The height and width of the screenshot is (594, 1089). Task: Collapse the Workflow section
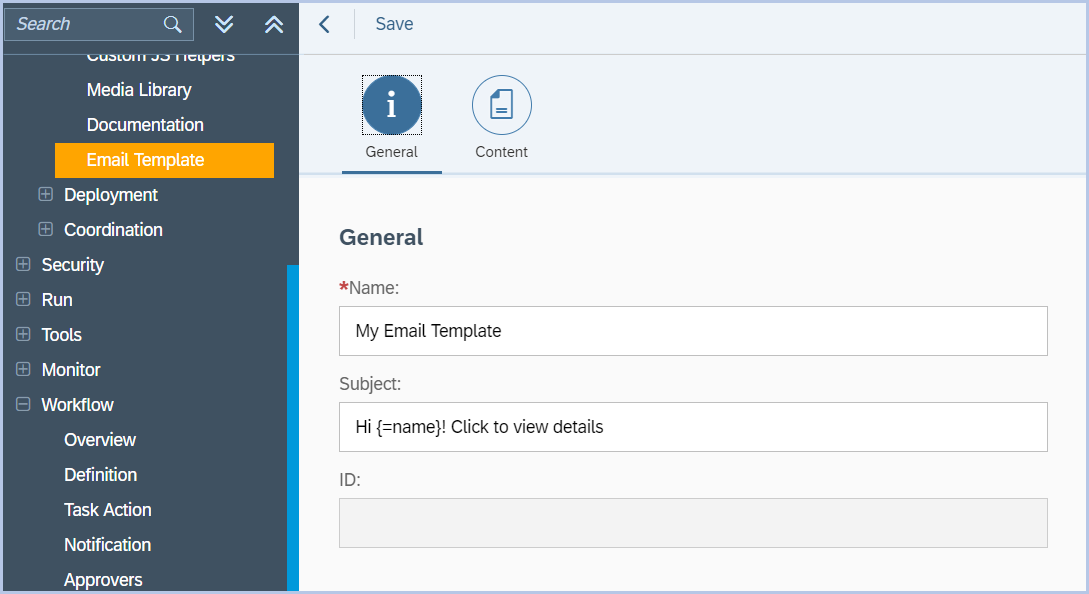23,404
